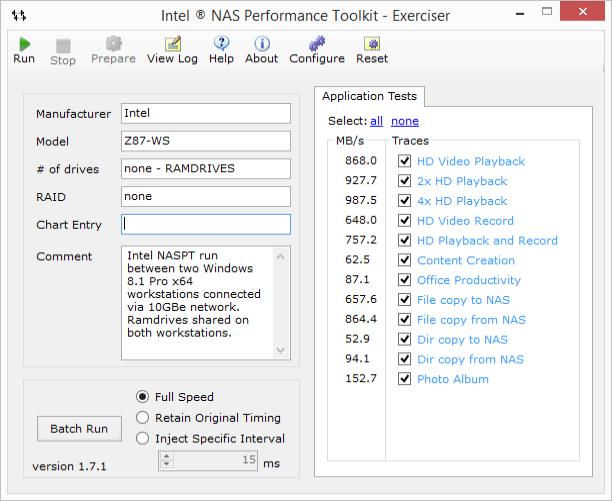Disable the Photo Album test checkbox
Viewport: 612px width, 501px height.
[404, 379]
